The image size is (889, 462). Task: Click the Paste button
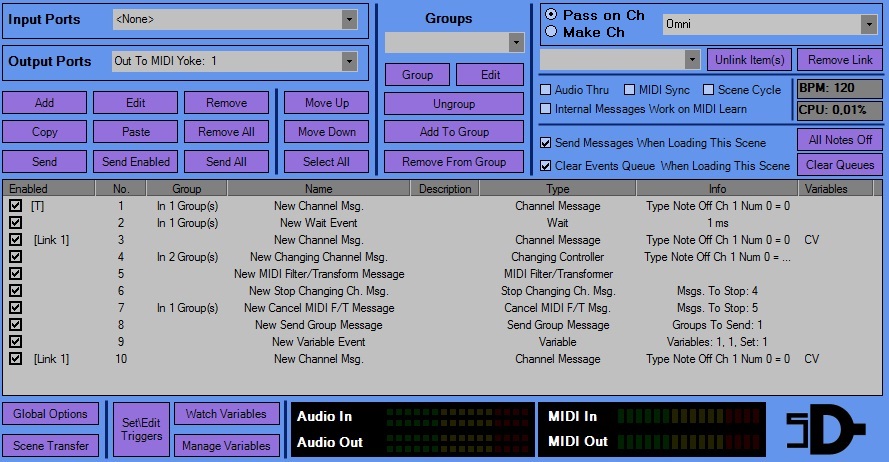coord(136,132)
